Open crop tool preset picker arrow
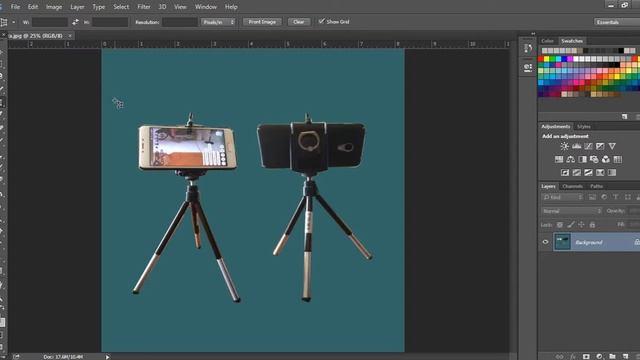The image size is (640, 360). (14, 22)
